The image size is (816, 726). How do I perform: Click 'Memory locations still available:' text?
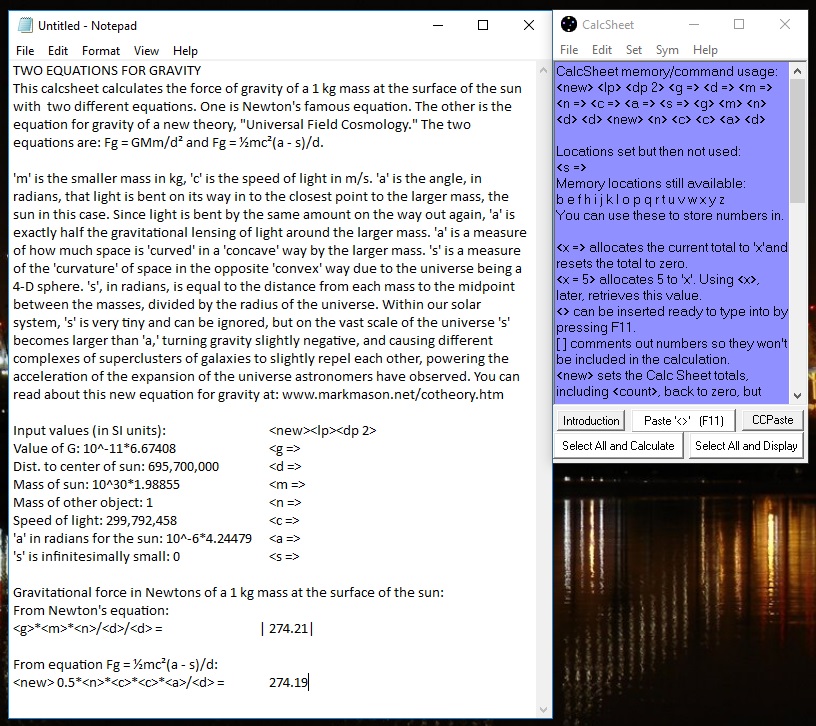[651, 183]
